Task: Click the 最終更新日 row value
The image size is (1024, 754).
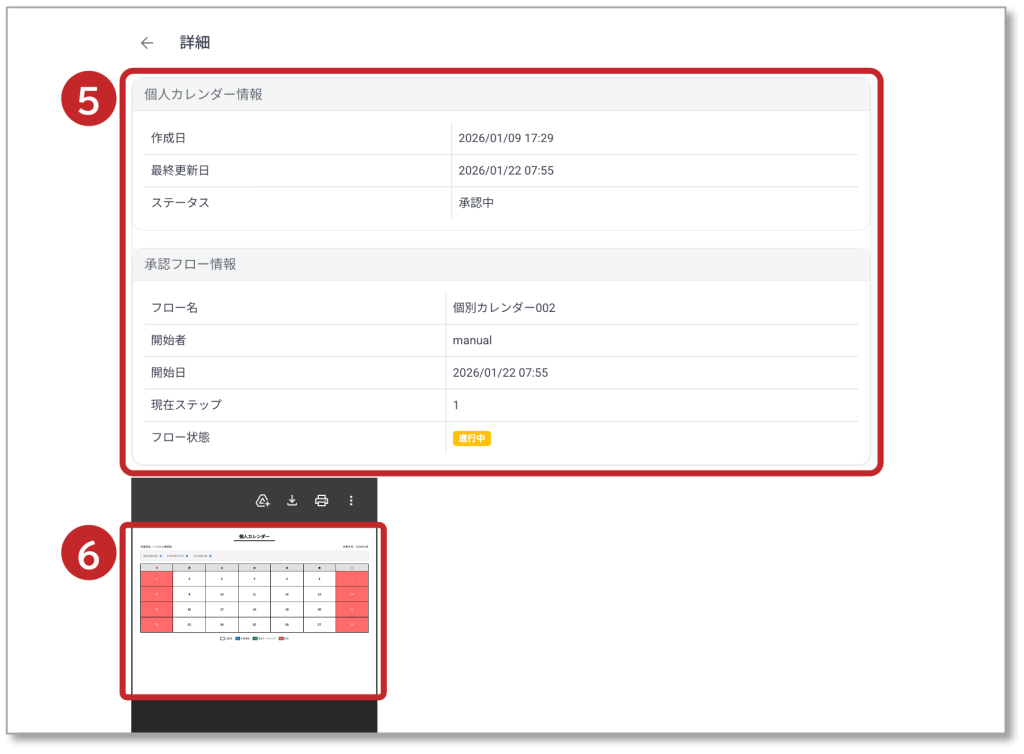Action: click(505, 171)
